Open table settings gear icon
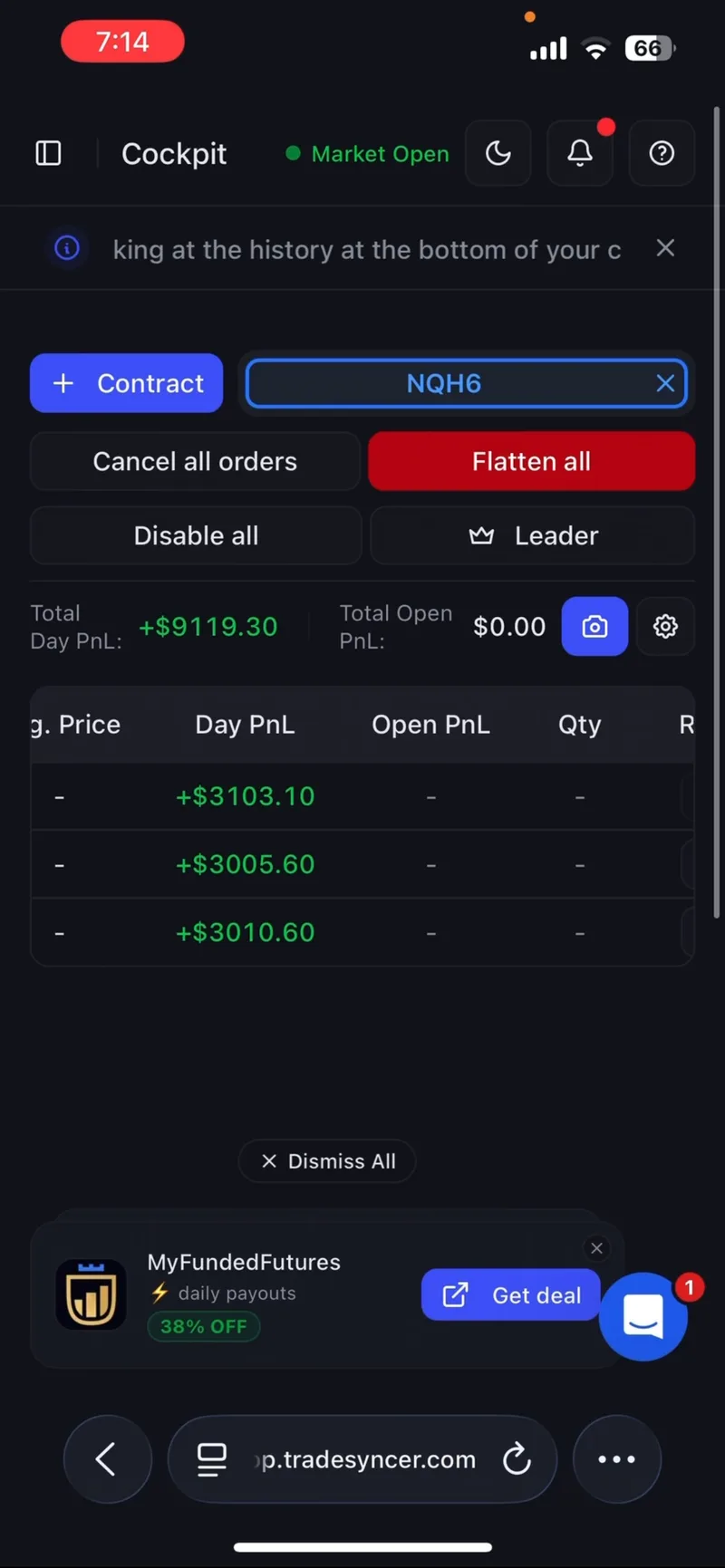The image size is (725, 1568). 665,626
